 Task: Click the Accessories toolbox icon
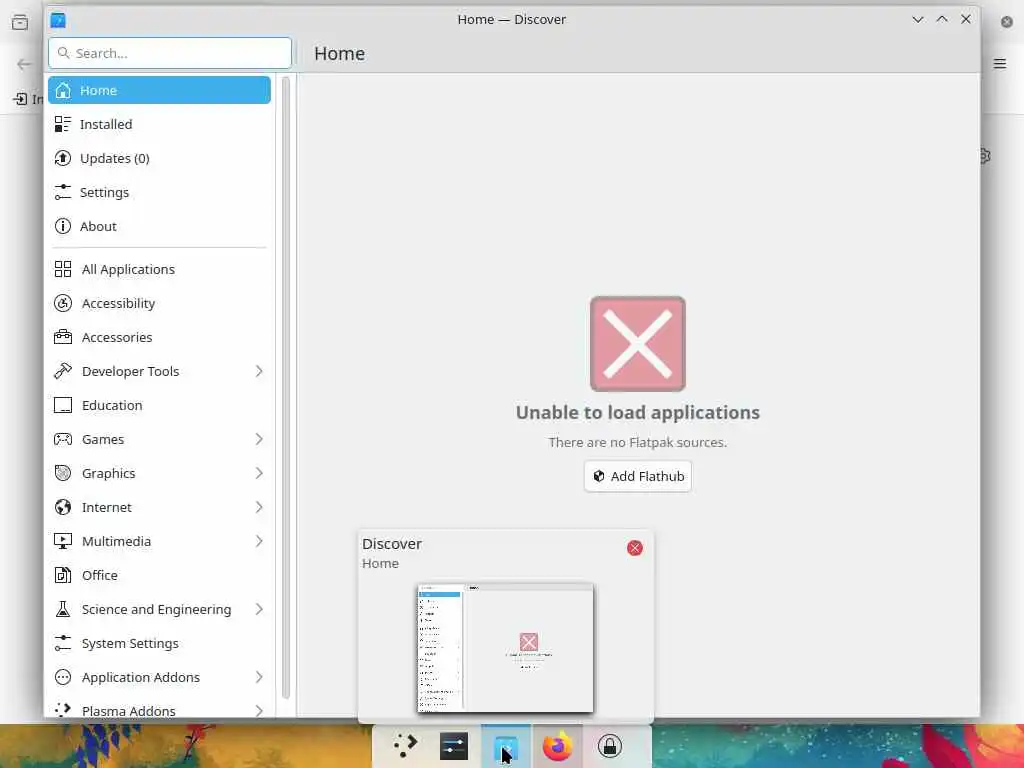[x=63, y=337]
